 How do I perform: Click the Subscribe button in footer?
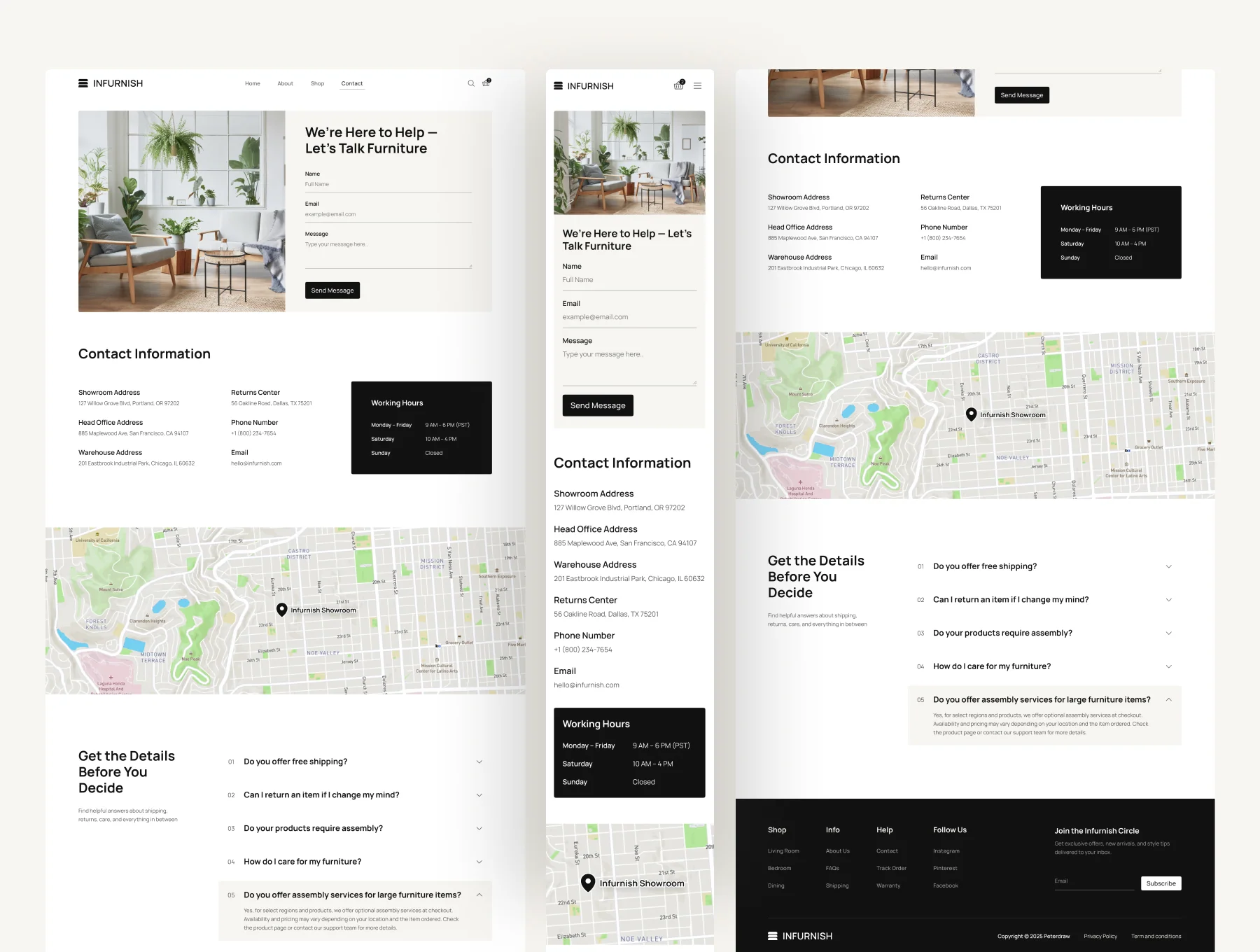tap(1161, 883)
